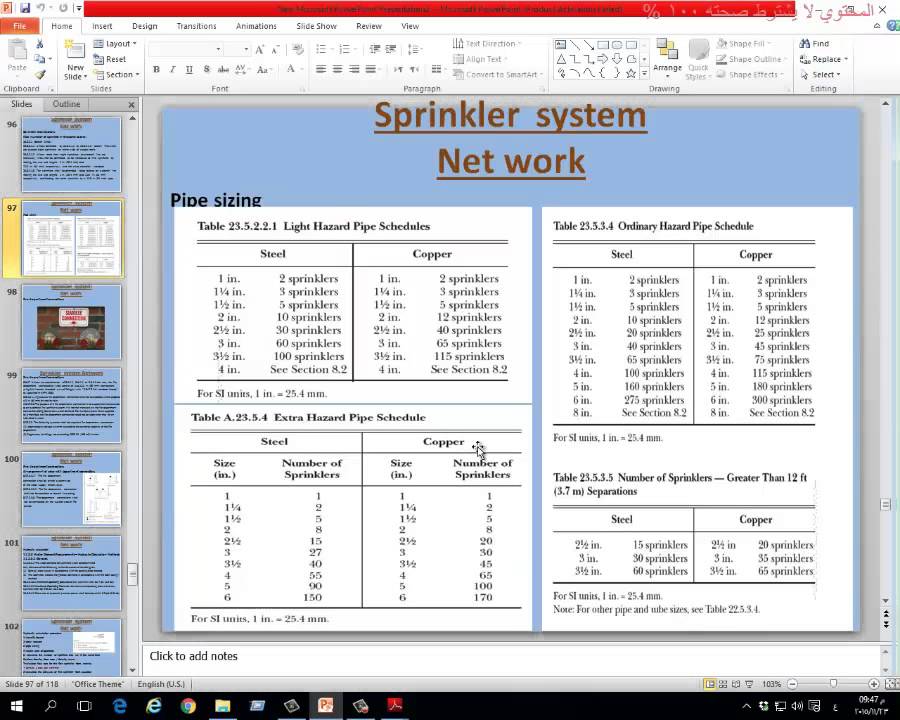Switch to the Insert tab
Image resolution: width=900 pixels, height=720 pixels.
tap(102, 26)
